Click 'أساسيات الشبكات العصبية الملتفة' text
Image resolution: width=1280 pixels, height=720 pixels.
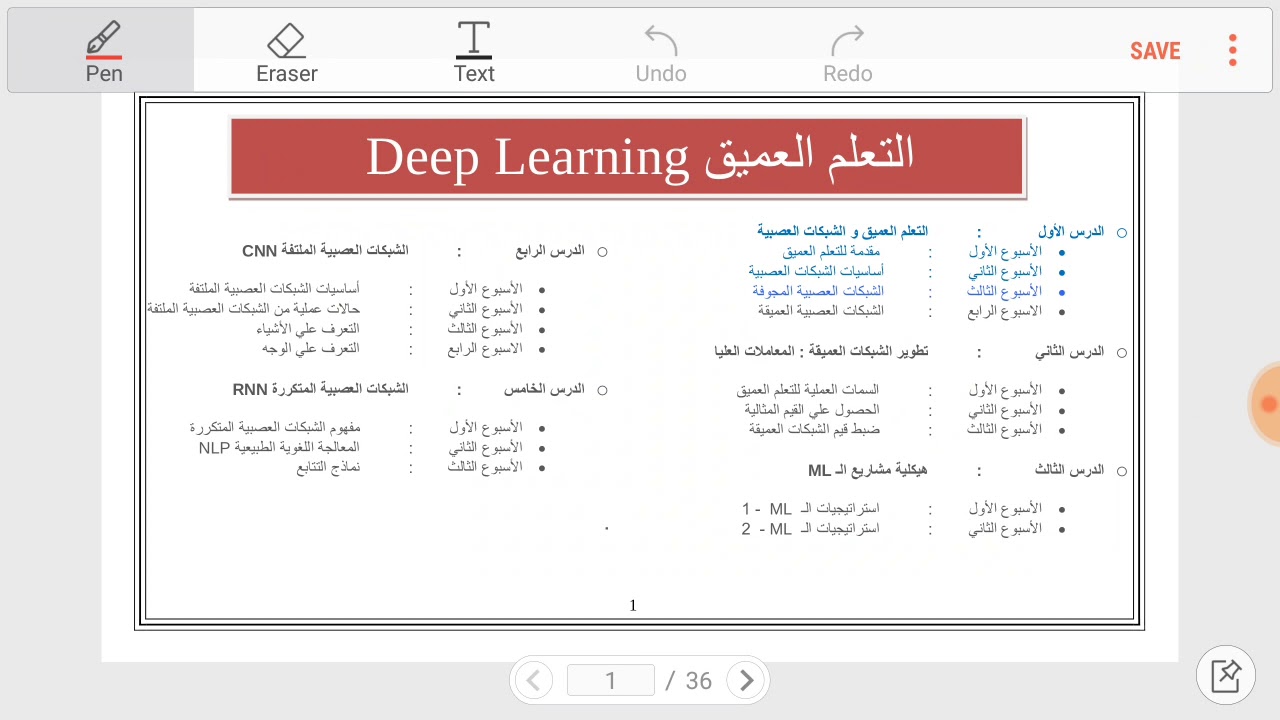pyautogui.click(x=275, y=288)
